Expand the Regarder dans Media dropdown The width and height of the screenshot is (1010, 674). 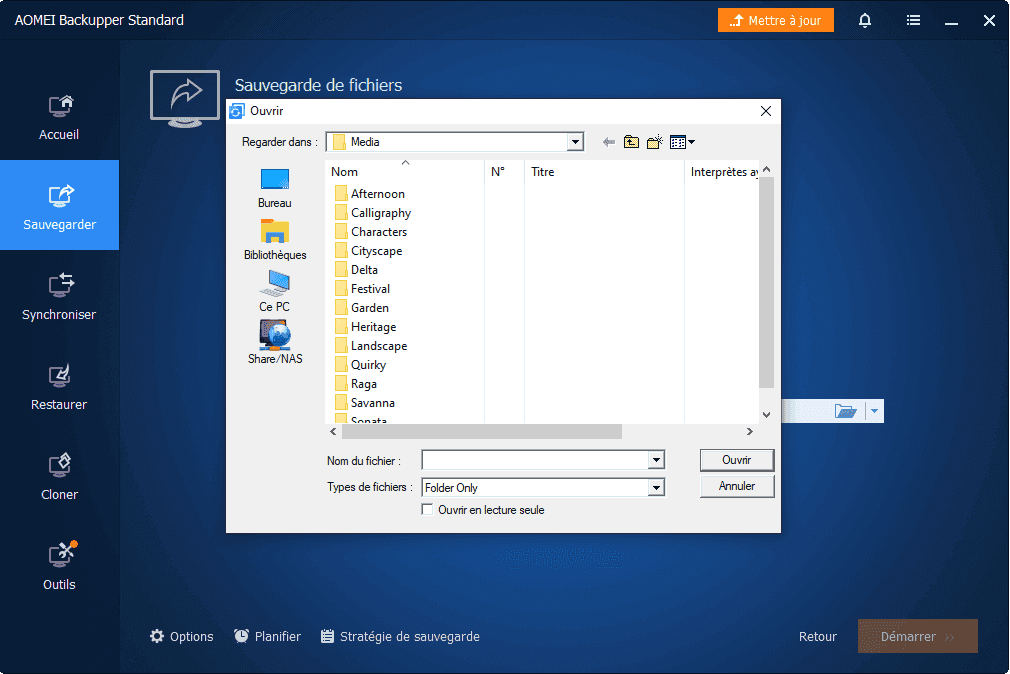(575, 142)
